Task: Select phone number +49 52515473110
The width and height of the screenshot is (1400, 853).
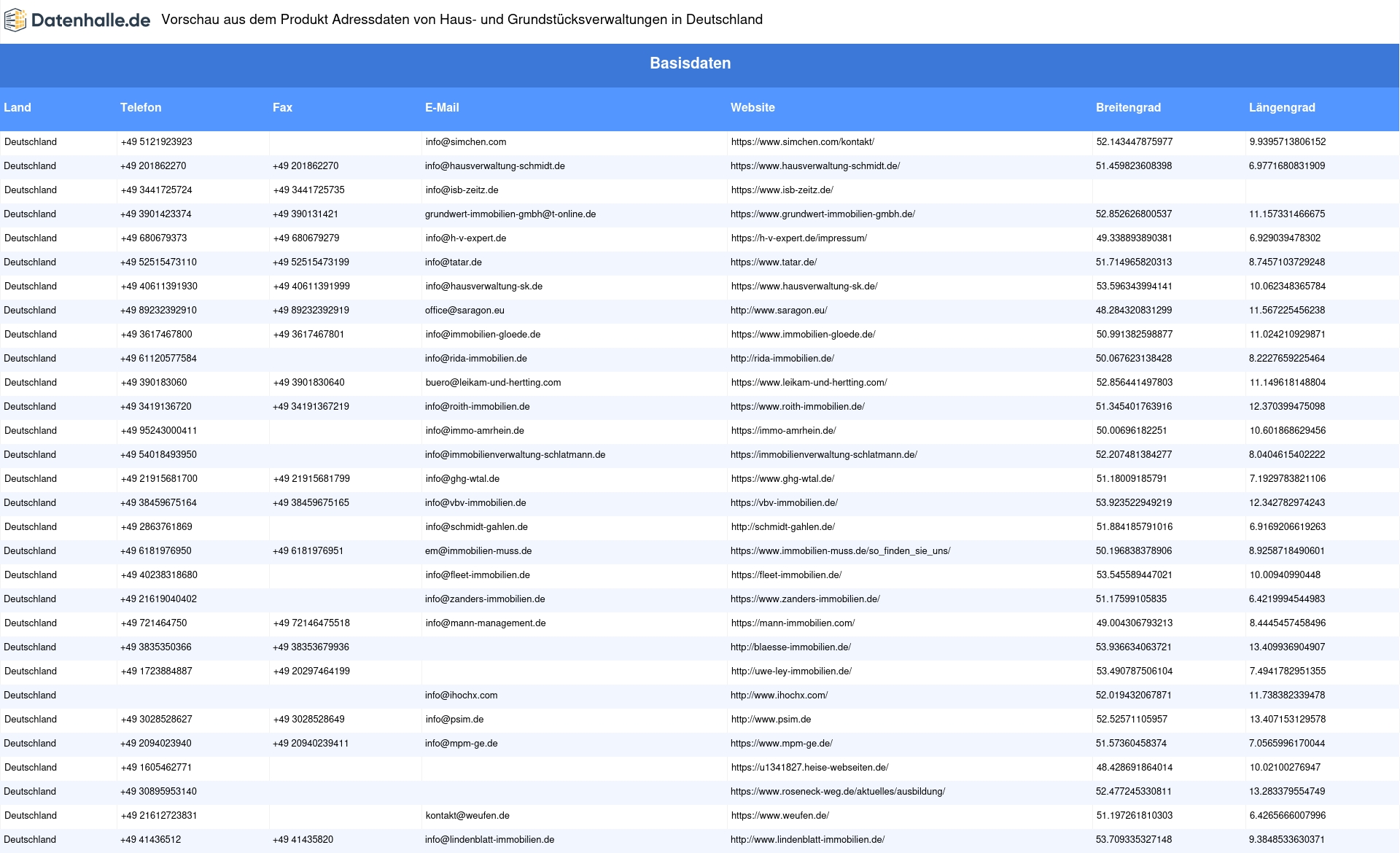Action: 158,262
